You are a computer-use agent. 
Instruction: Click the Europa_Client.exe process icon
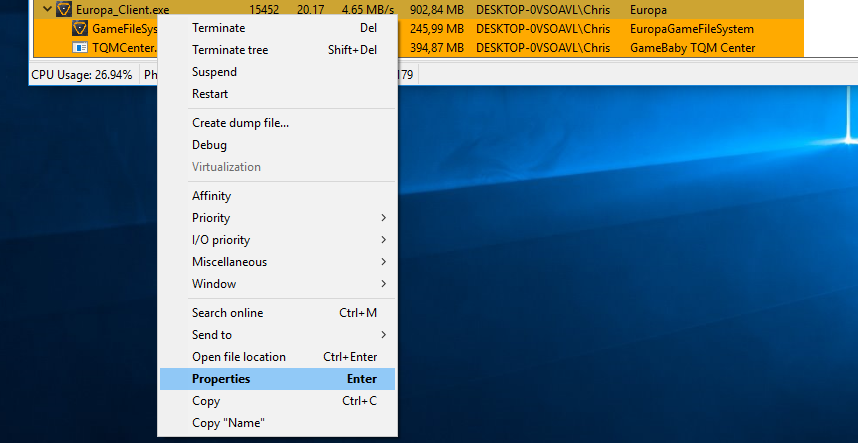[64, 9]
